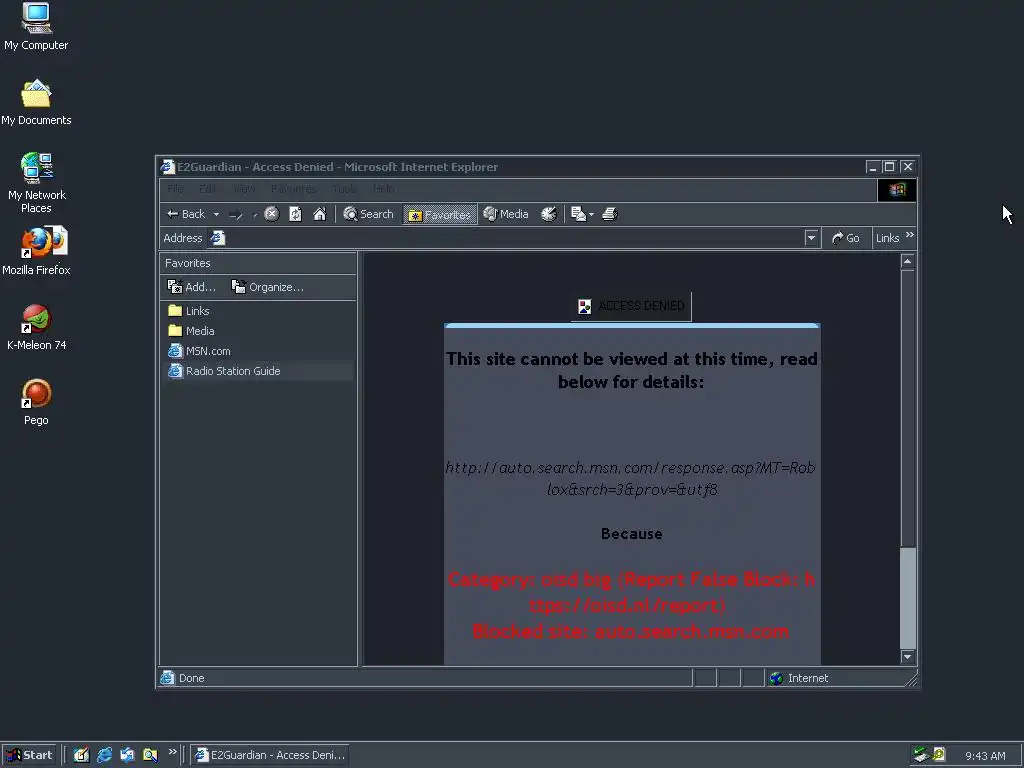Image resolution: width=1024 pixels, height=768 pixels.
Task: Print the page with Print icon
Action: [610, 214]
